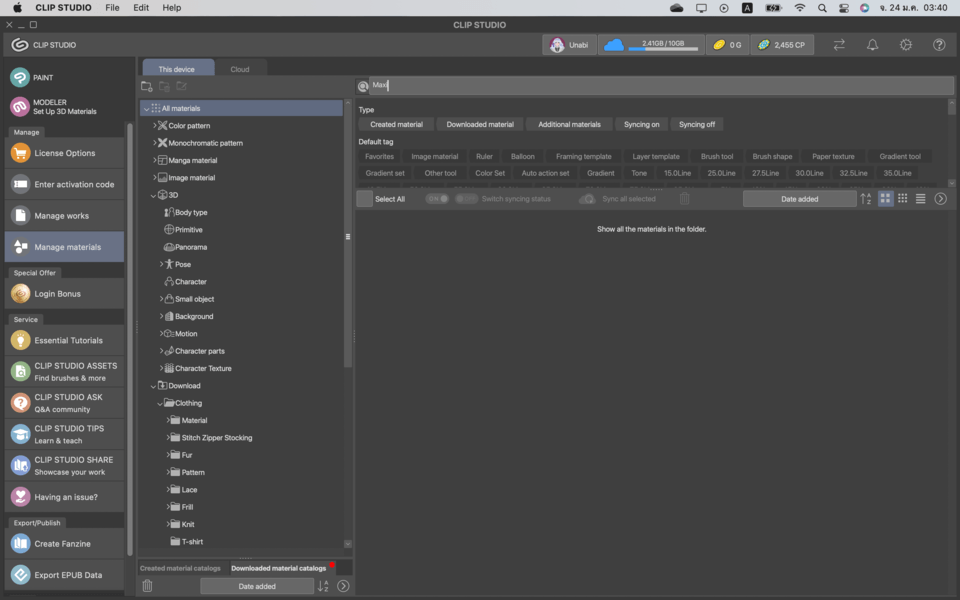
Task: Open Login Bonus
Action: pyautogui.click(x=64, y=294)
